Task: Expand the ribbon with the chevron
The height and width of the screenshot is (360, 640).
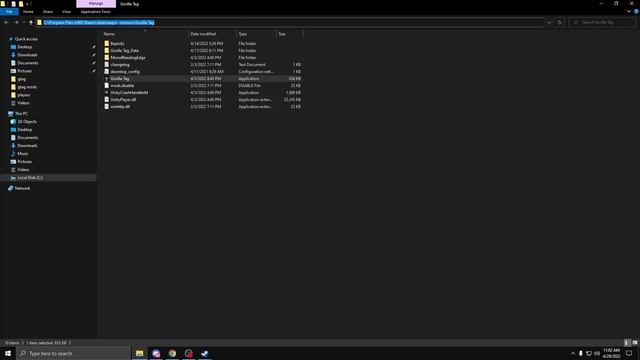Action: click(629, 11)
